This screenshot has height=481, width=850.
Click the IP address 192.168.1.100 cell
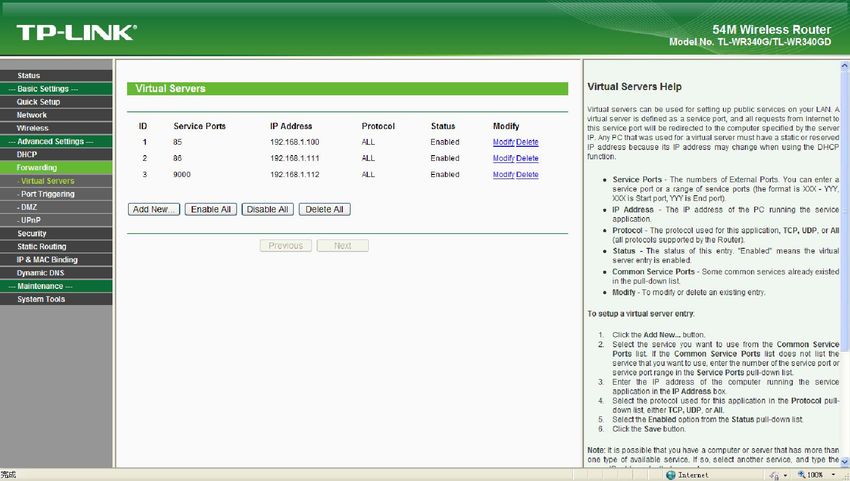pos(294,142)
